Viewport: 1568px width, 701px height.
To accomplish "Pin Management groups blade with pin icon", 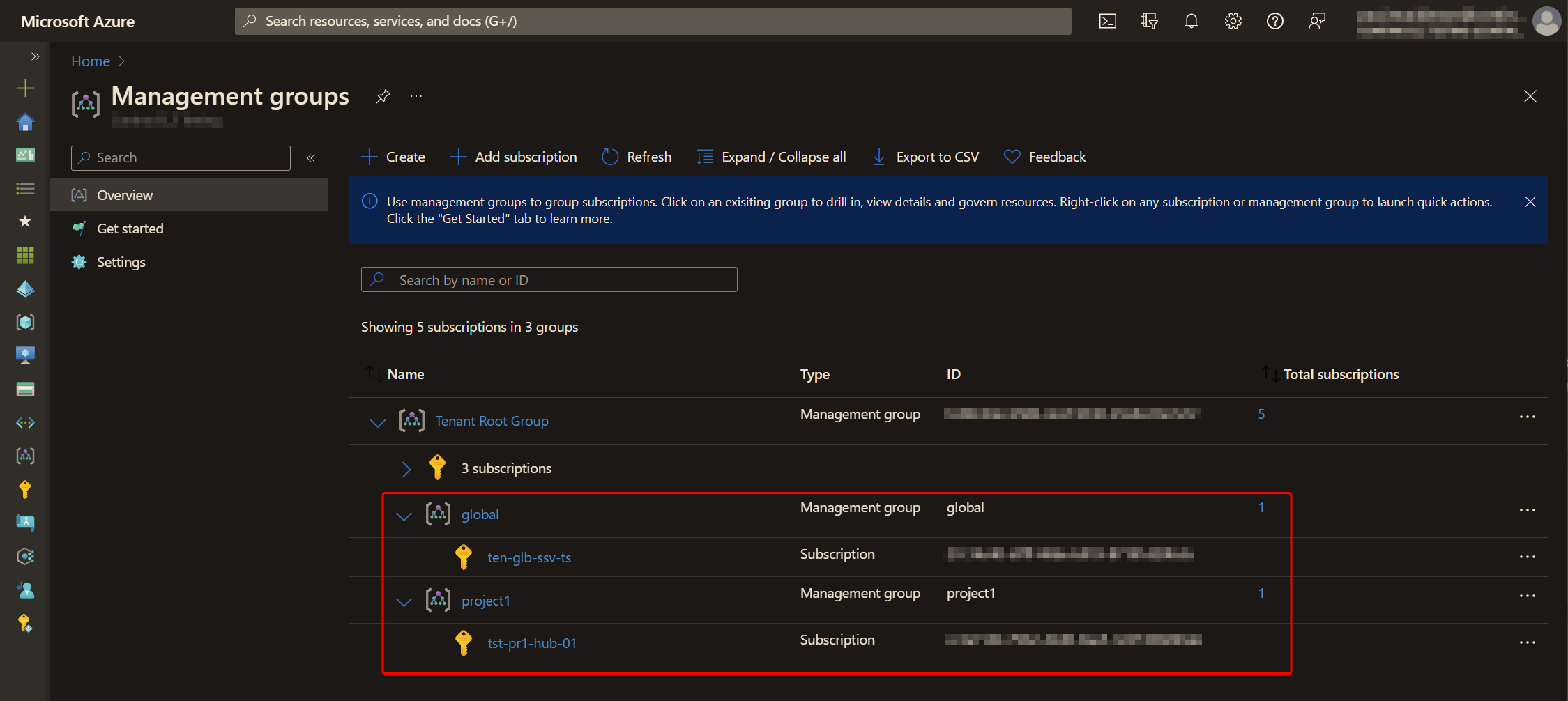I will pyautogui.click(x=383, y=96).
